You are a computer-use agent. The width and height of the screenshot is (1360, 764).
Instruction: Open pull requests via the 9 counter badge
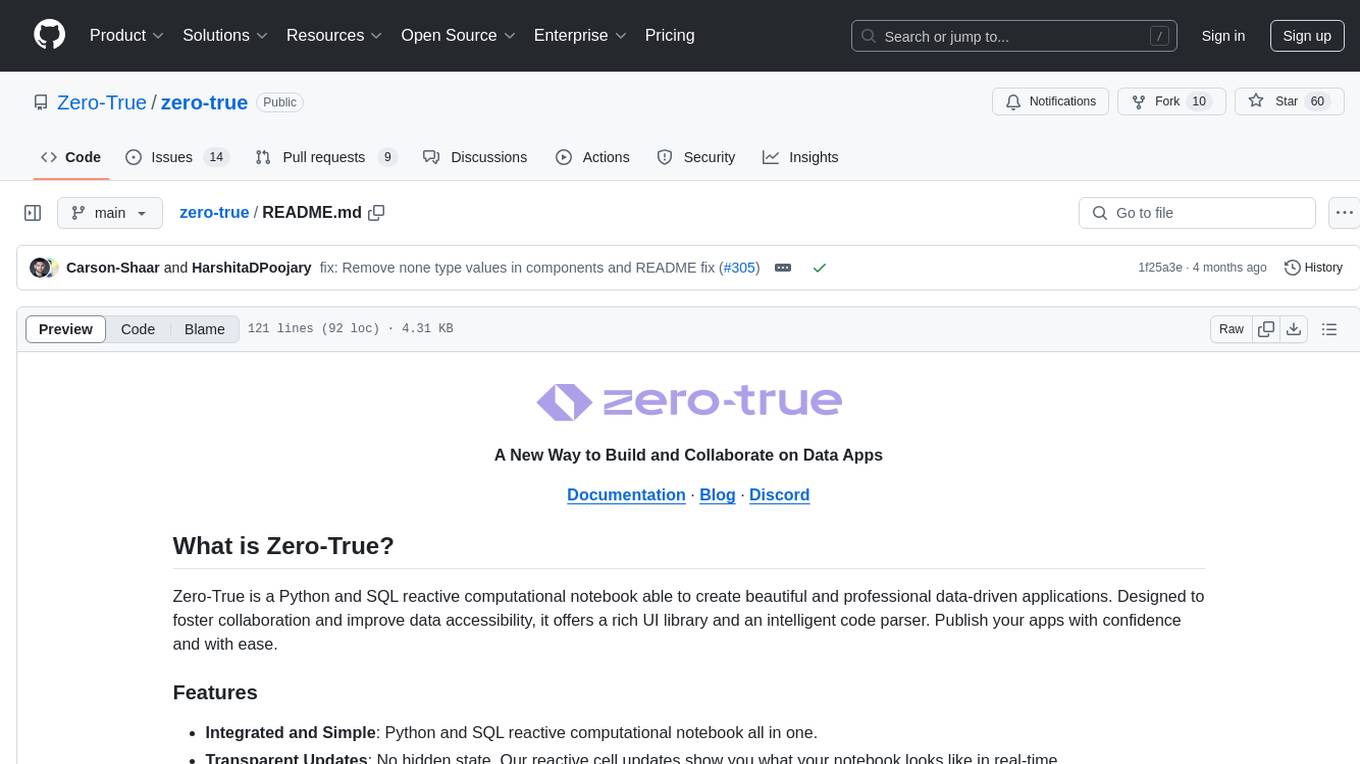(388, 157)
